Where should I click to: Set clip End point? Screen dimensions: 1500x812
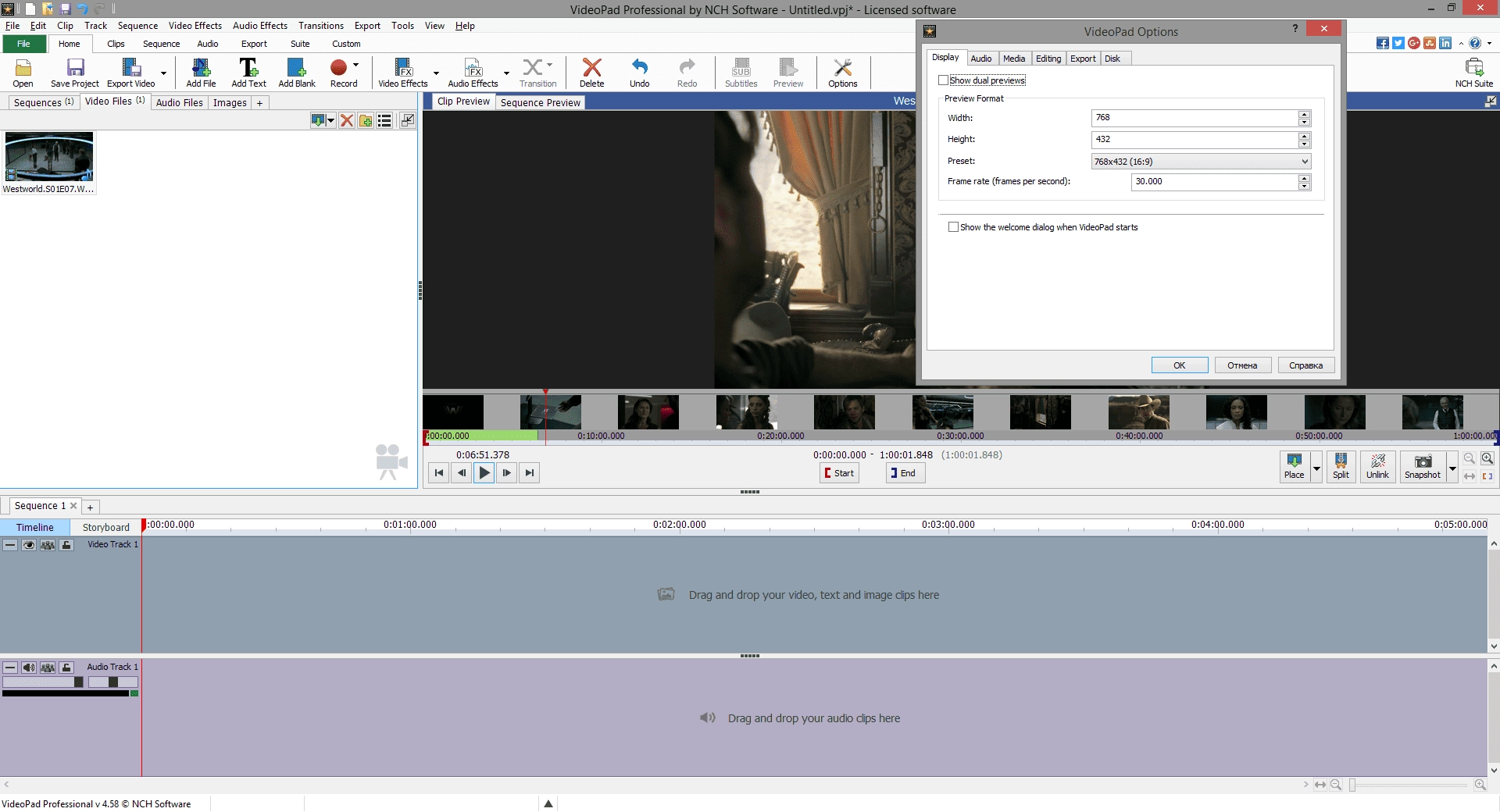[905, 473]
